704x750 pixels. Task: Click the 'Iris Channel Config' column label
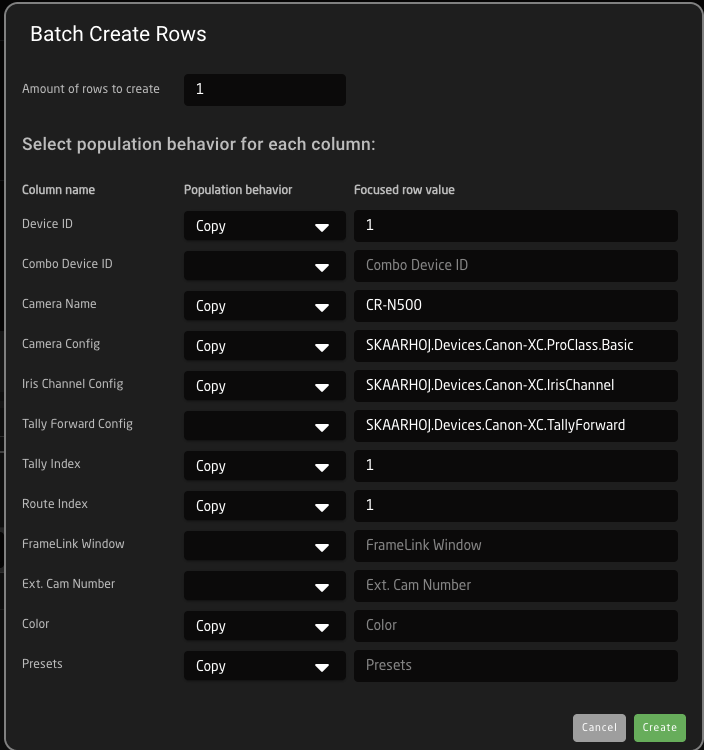point(73,384)
